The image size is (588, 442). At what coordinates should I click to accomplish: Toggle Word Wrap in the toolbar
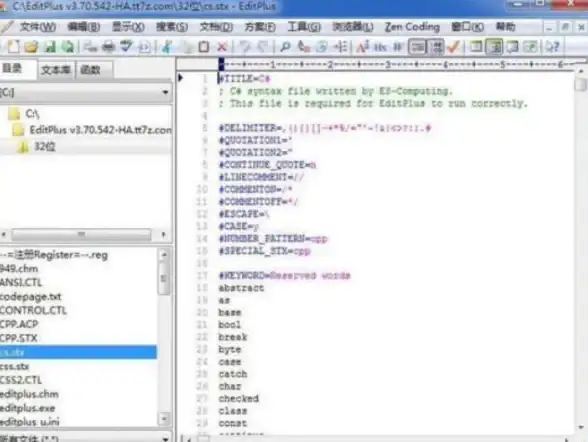tap(417, 47)
